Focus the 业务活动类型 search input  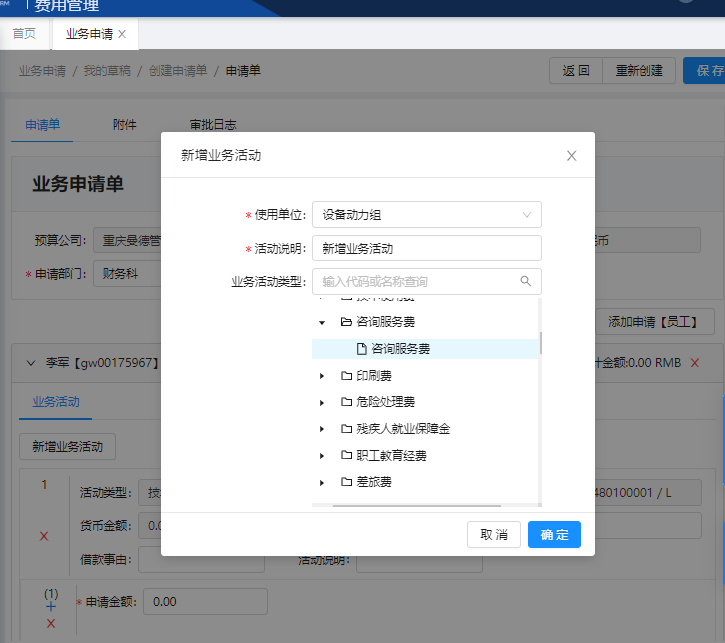tap(427, 281)
